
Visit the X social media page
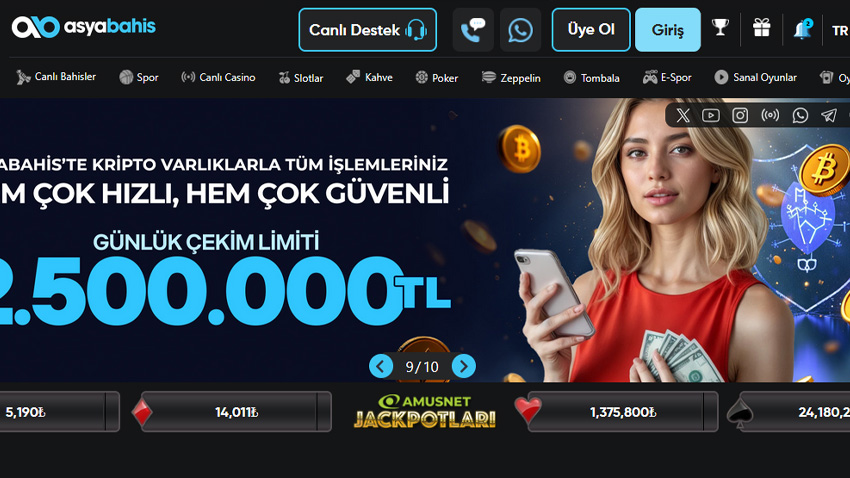click(683, 115)
